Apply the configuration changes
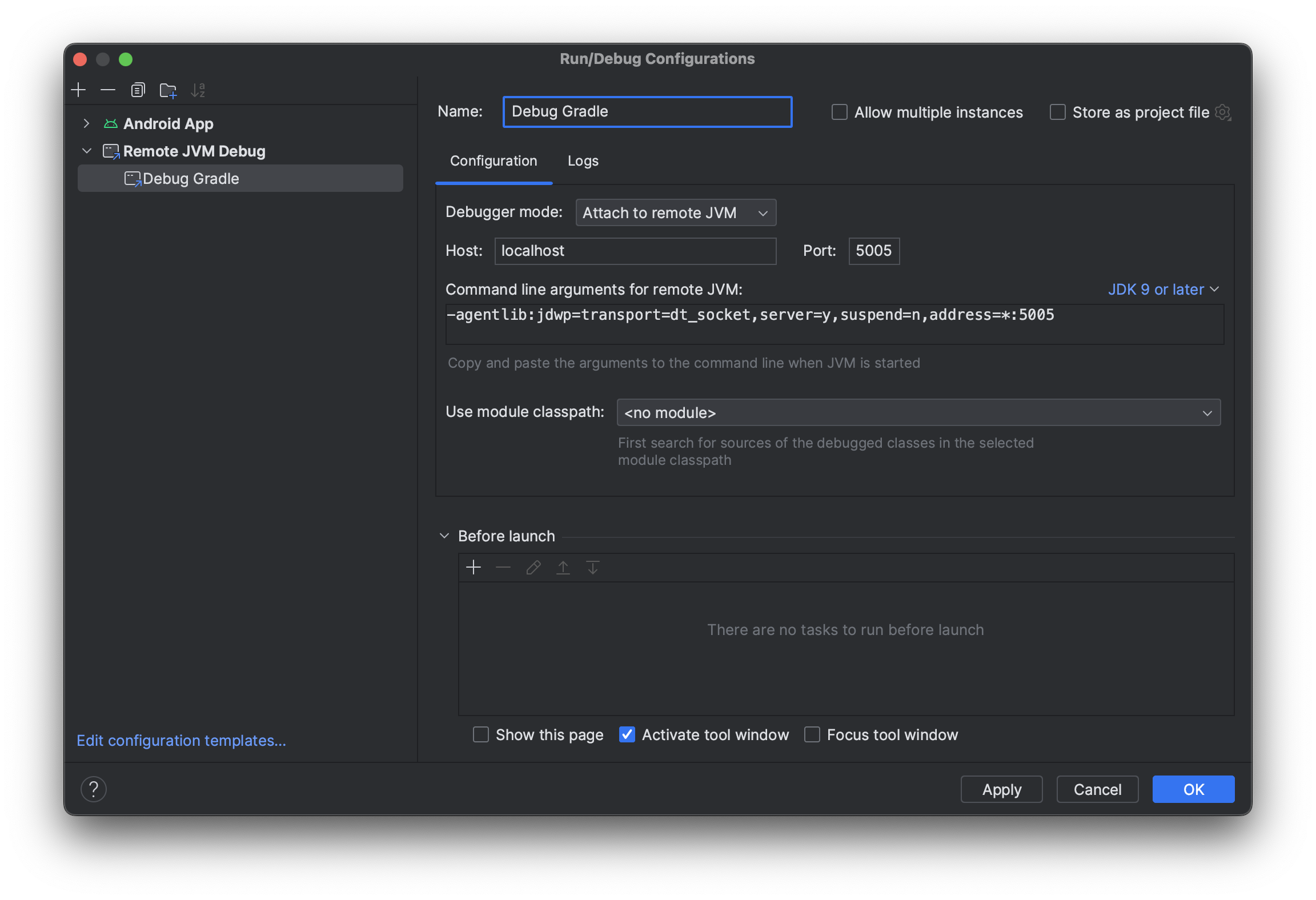 (1001, 789)
